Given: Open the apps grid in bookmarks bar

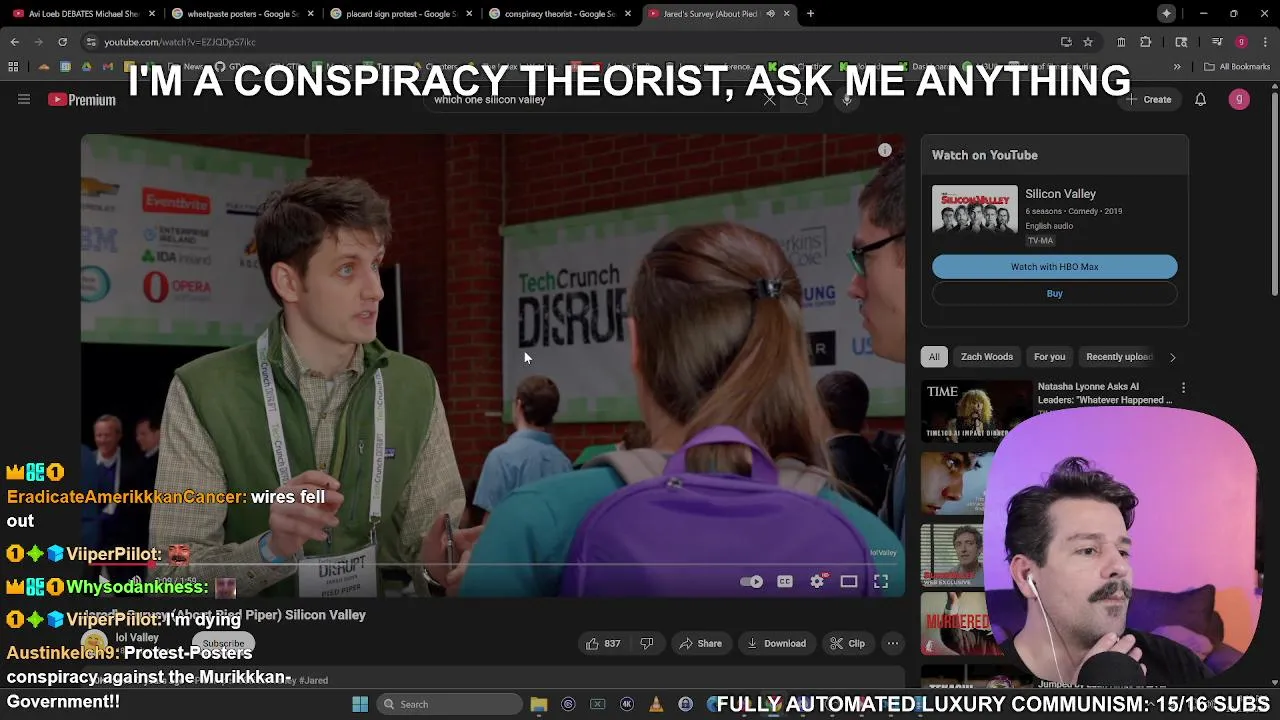Looking at the screenshot, I should 13,67.
